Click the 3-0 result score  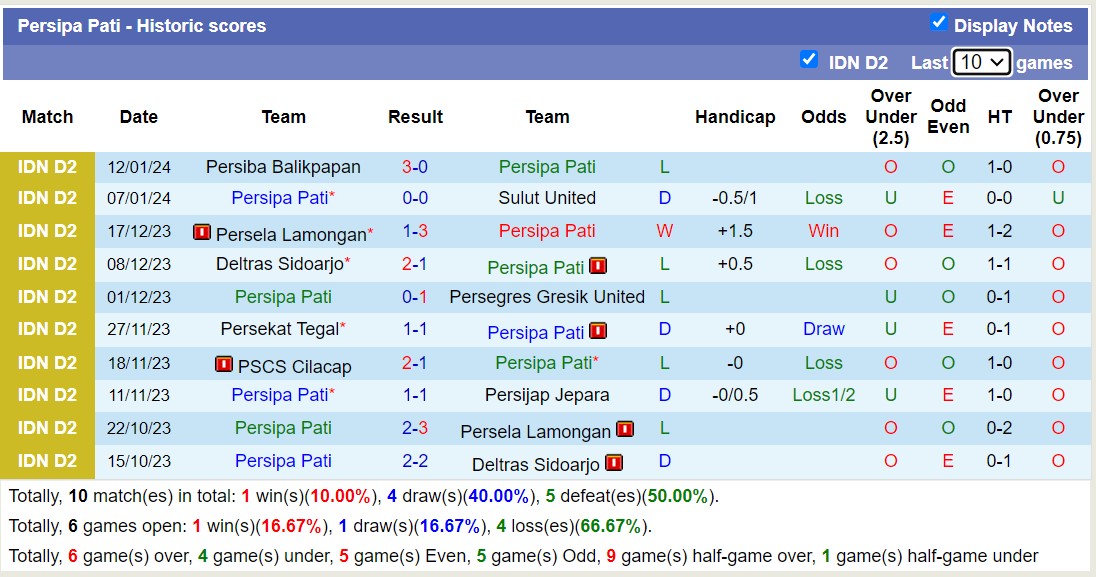415,167
